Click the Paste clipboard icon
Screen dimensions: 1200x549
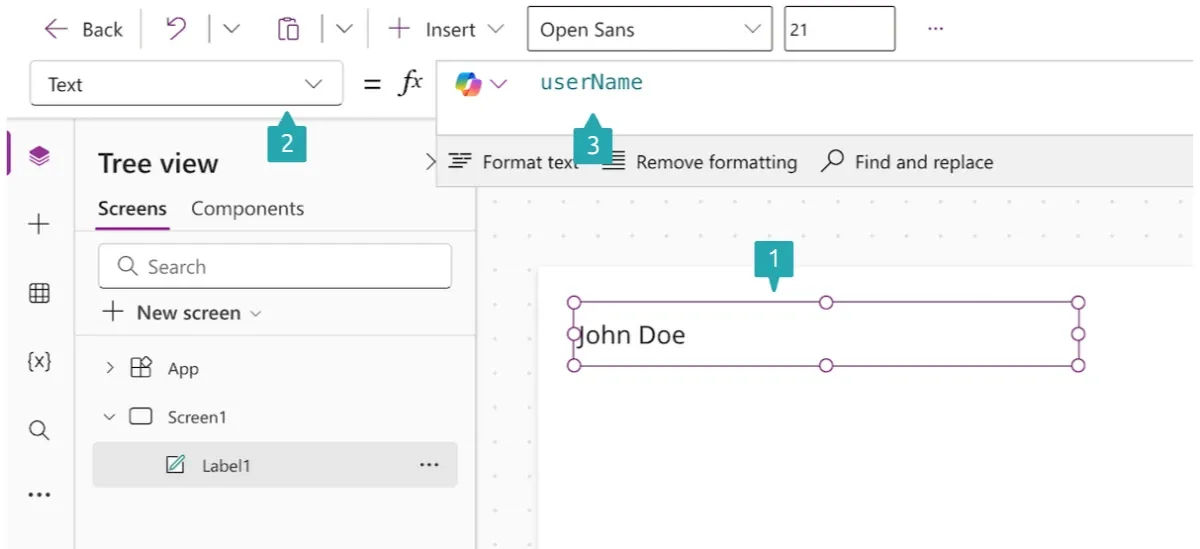click(288, 29)
